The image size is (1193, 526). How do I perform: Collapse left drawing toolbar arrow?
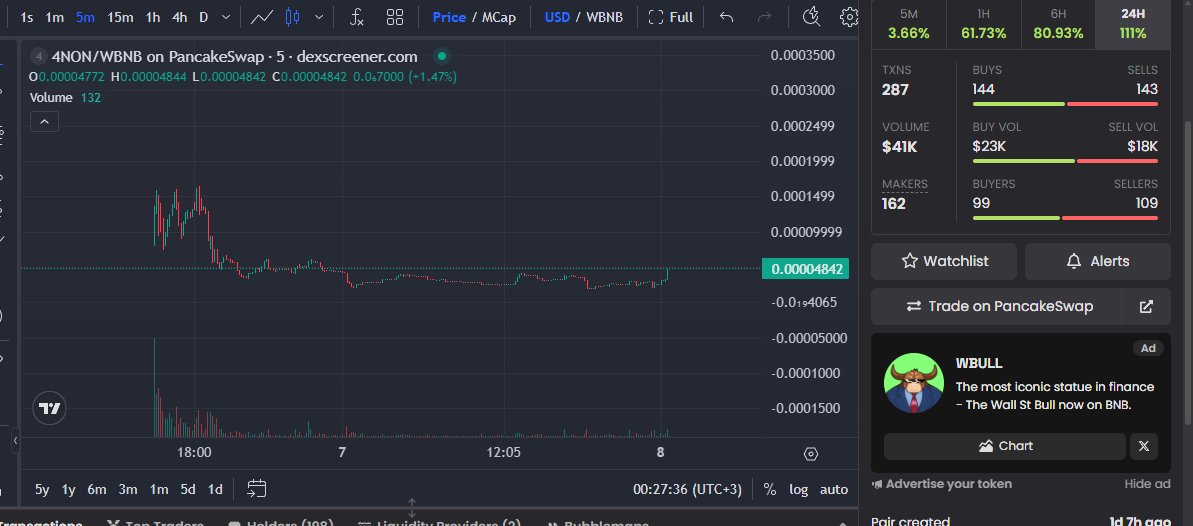tap(15, 440)
